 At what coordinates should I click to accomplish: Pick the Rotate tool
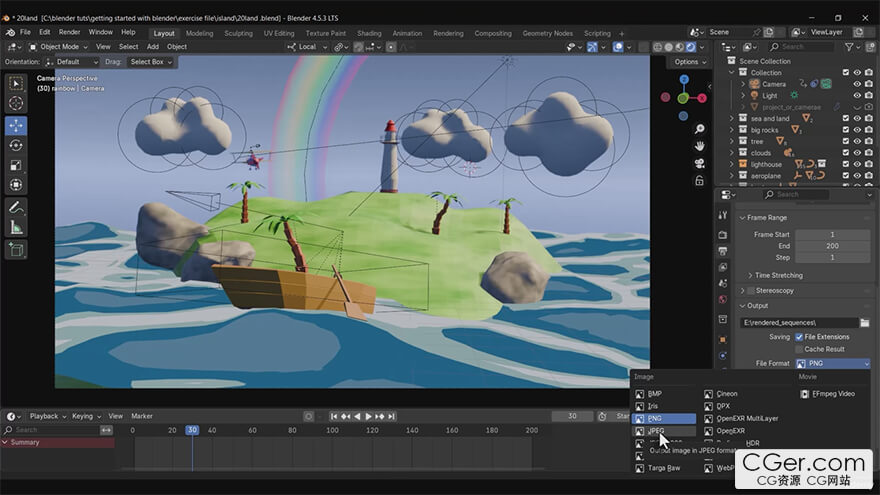click(16, 145)
